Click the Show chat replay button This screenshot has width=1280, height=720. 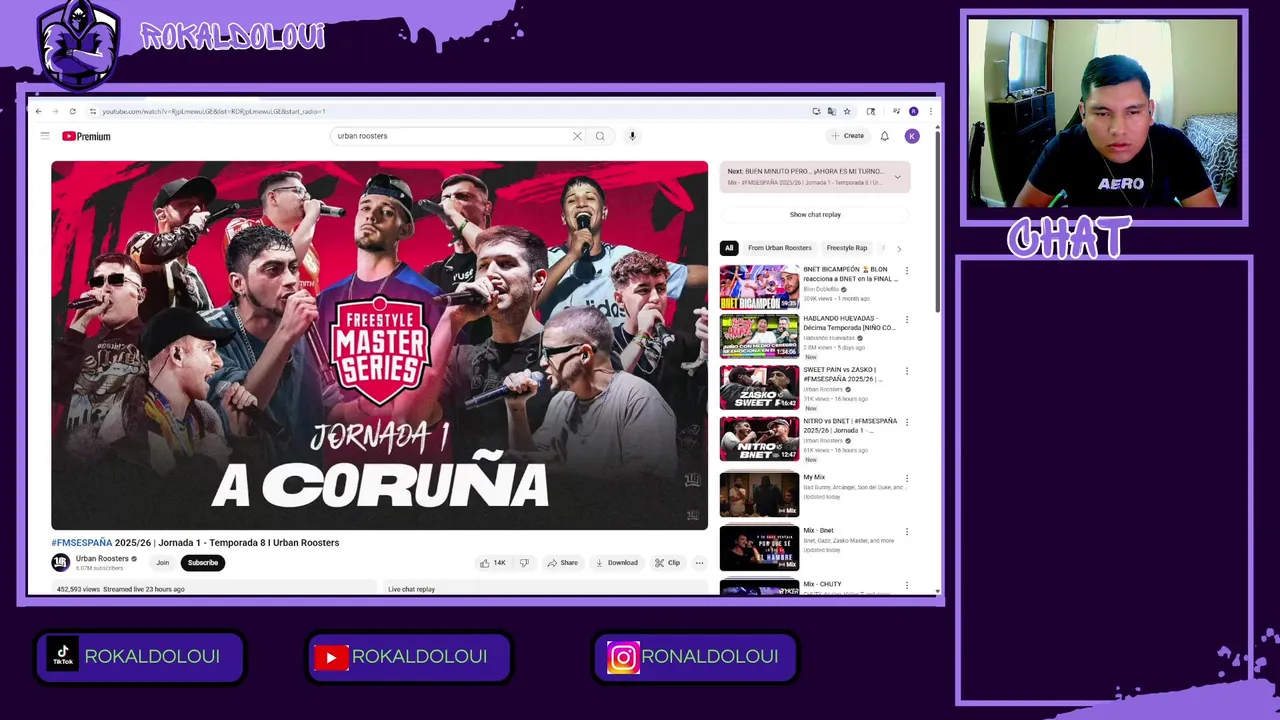[x=815, y=214]
